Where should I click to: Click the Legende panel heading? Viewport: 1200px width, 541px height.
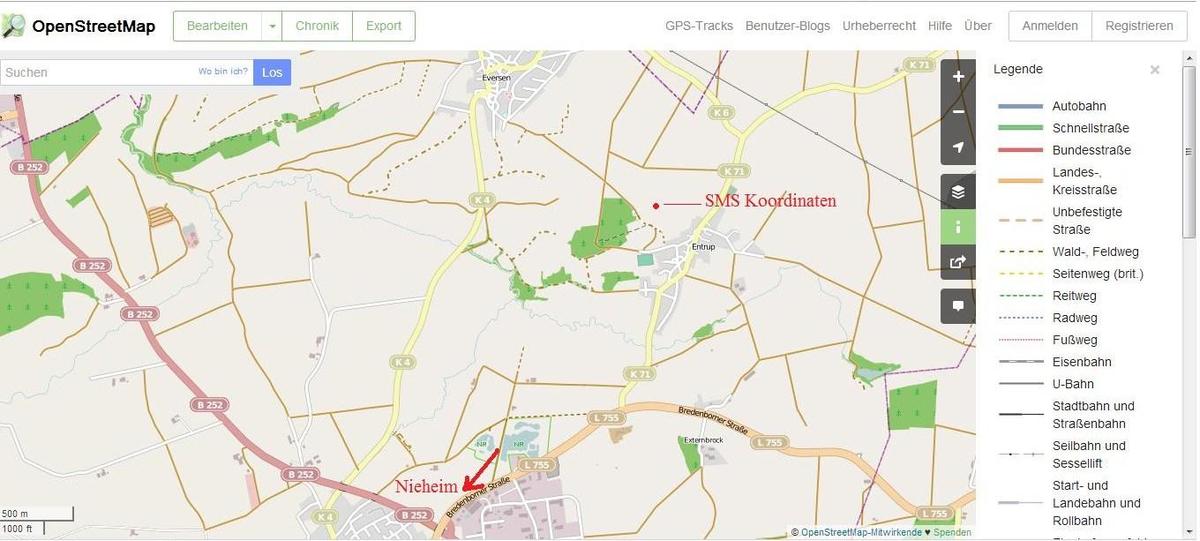1018,70
